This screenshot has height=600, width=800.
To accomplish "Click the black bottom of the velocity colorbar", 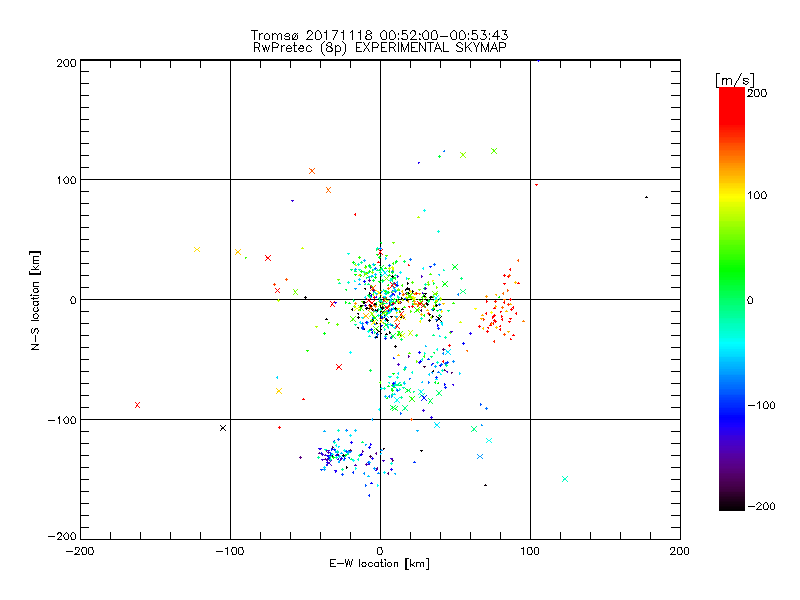I will 732,504.
